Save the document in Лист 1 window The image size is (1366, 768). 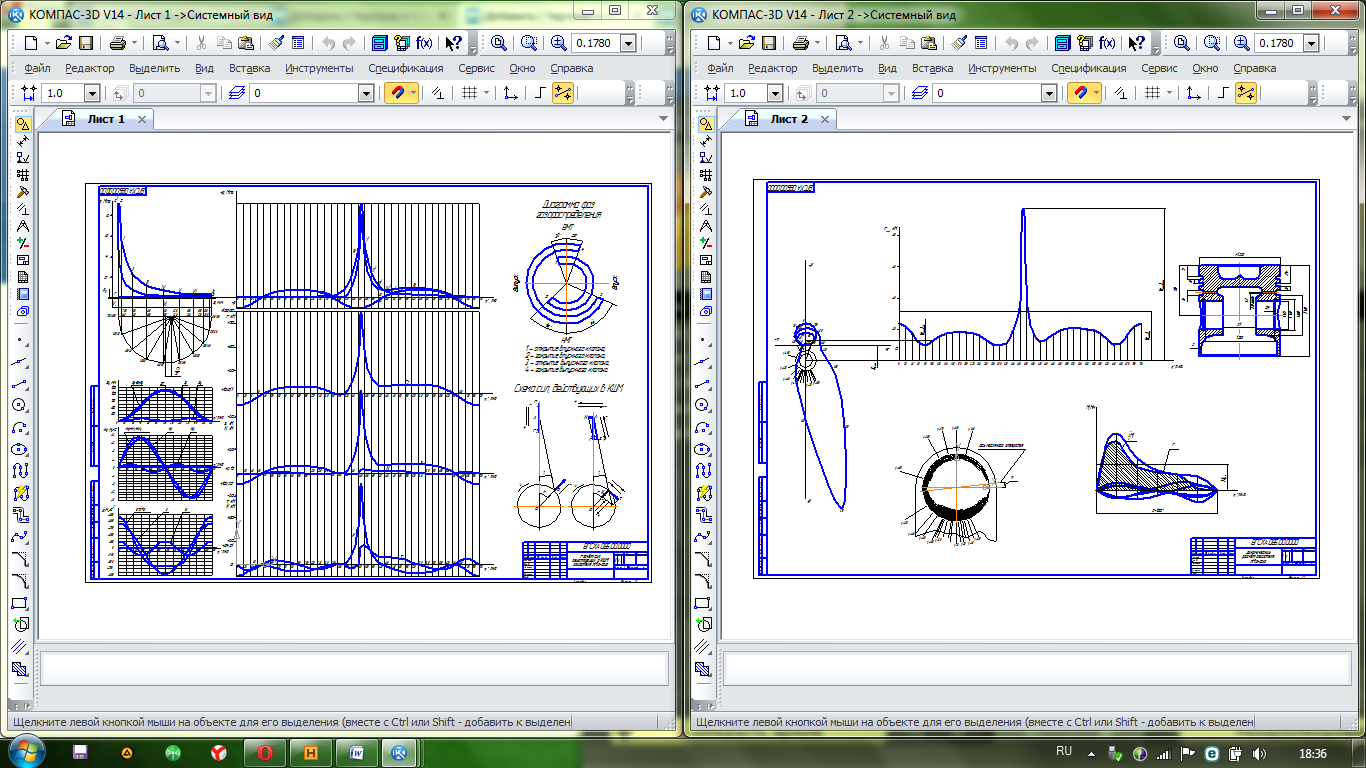tap(86, 43)
